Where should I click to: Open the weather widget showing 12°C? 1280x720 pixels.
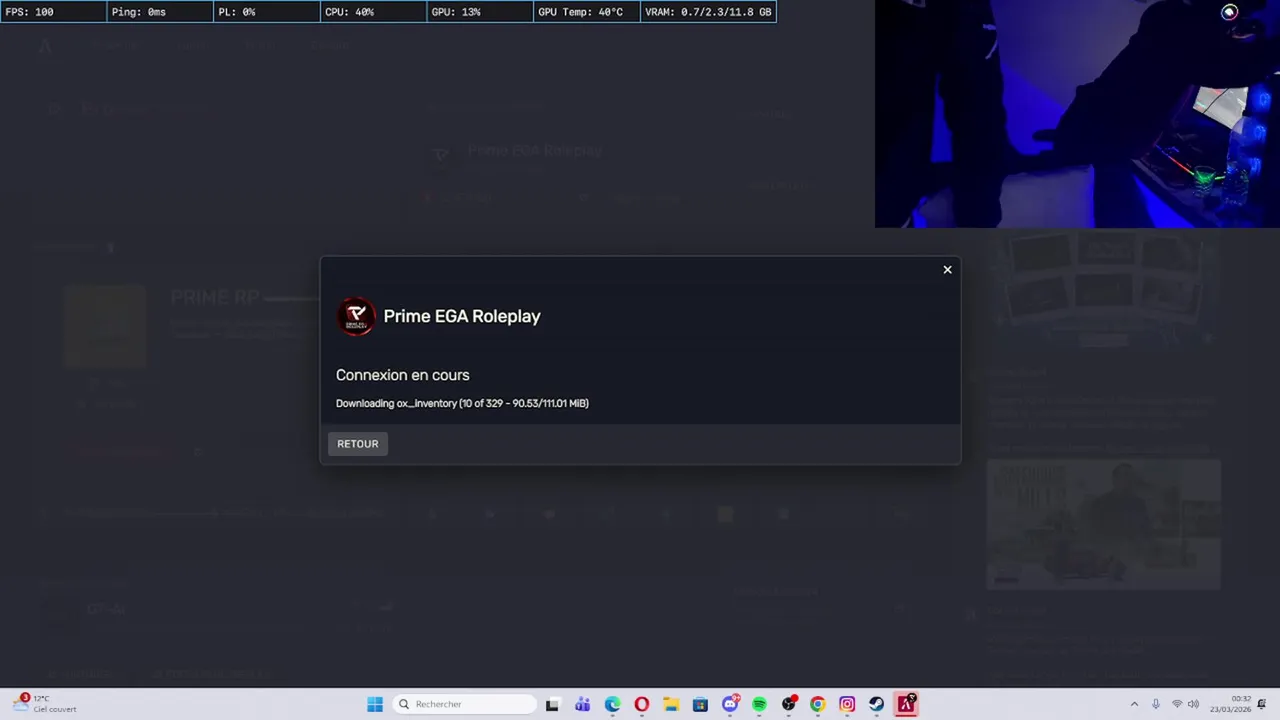(x=46, y=704)
